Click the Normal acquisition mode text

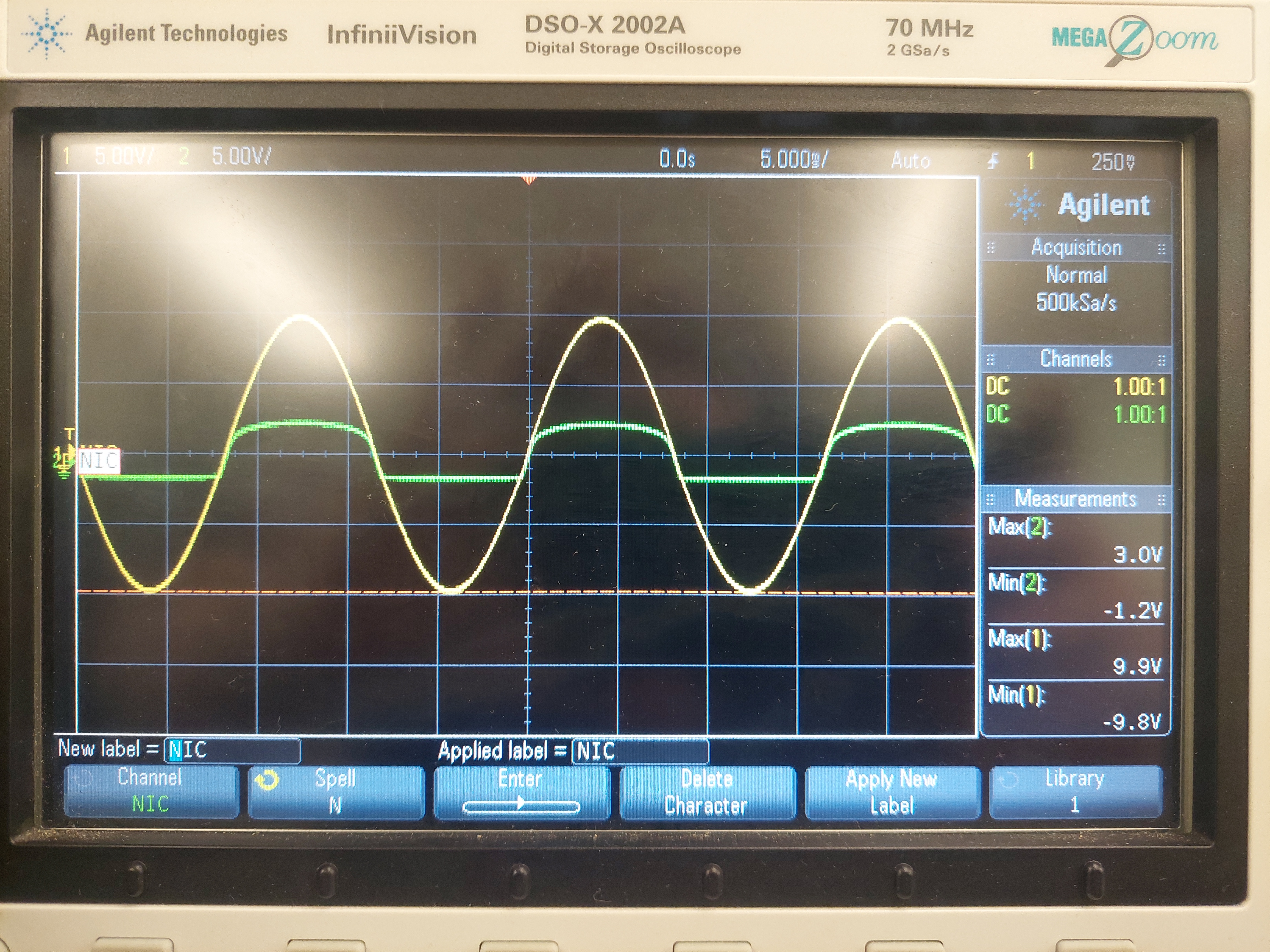[x=1077, y=275]
